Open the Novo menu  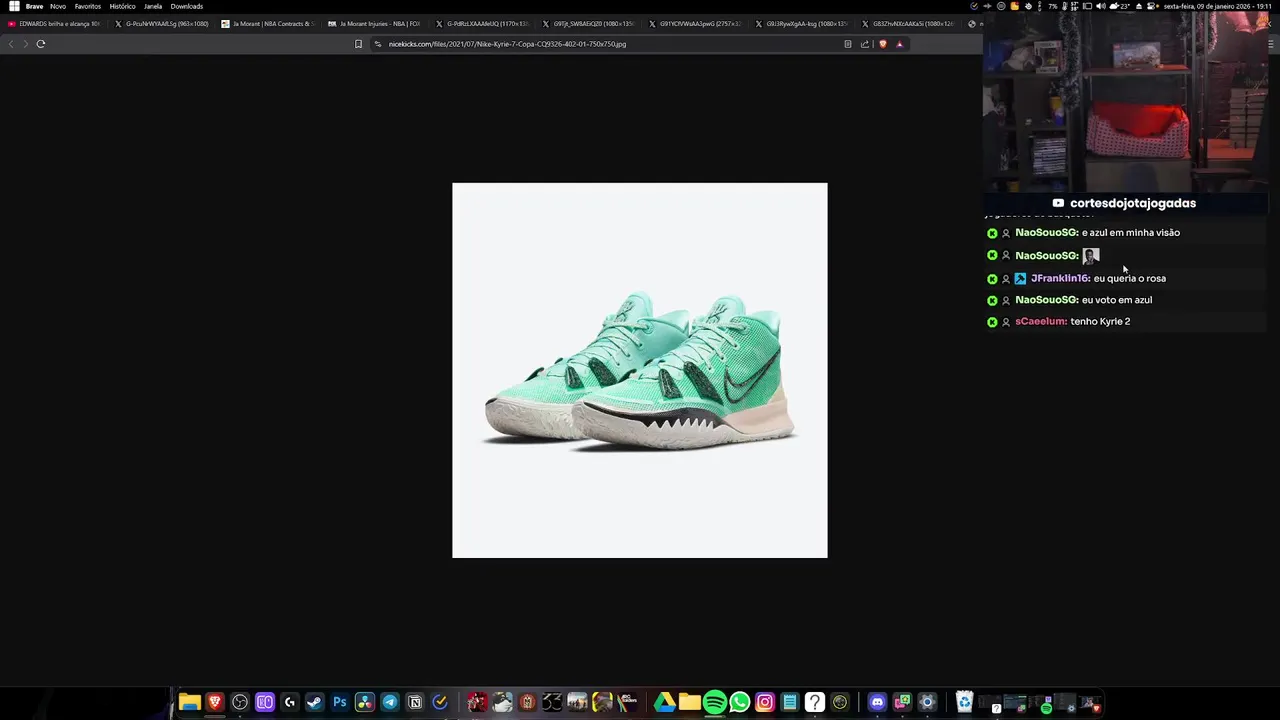point(58,6)
